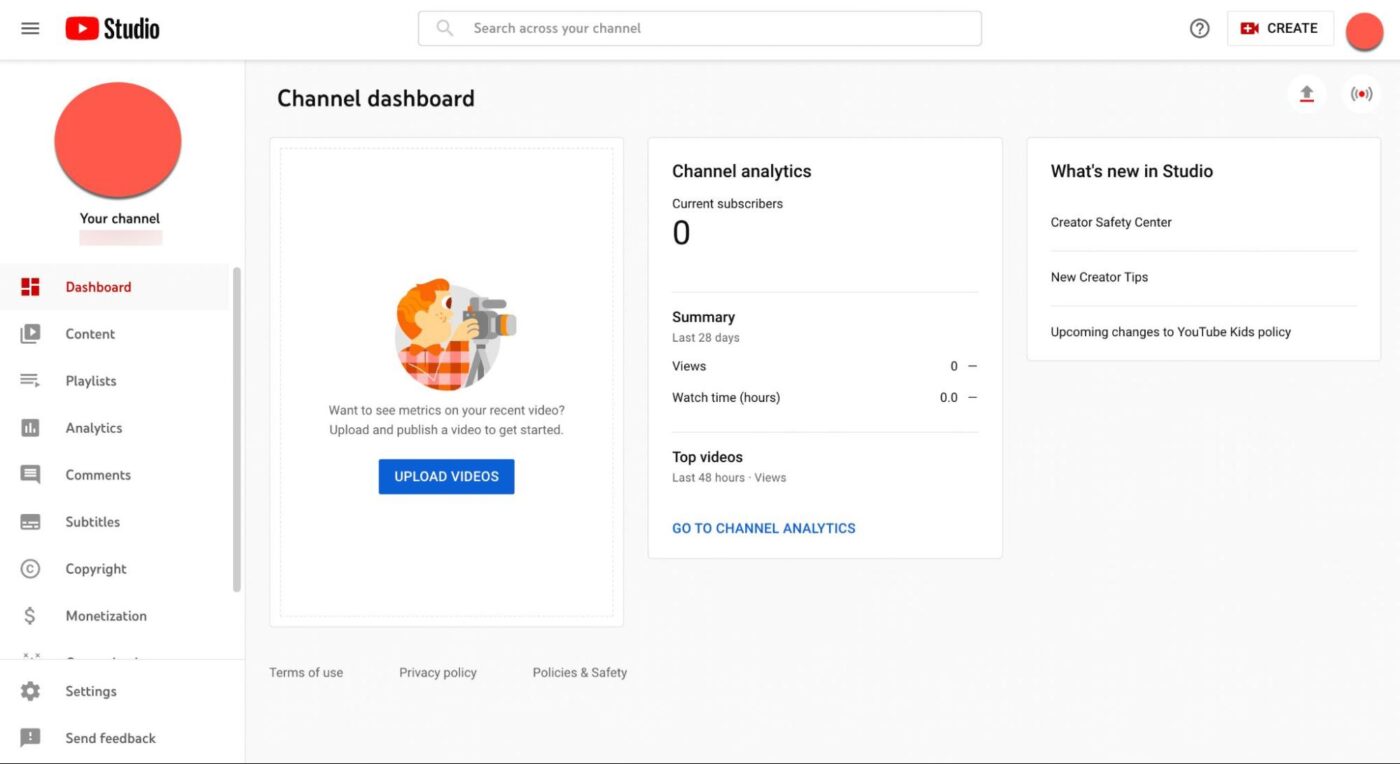This screenshot has height=764, width=1400.
Task: Follow the GO TO CHANNEL ANALYTICS link
Action: (764, 528)
